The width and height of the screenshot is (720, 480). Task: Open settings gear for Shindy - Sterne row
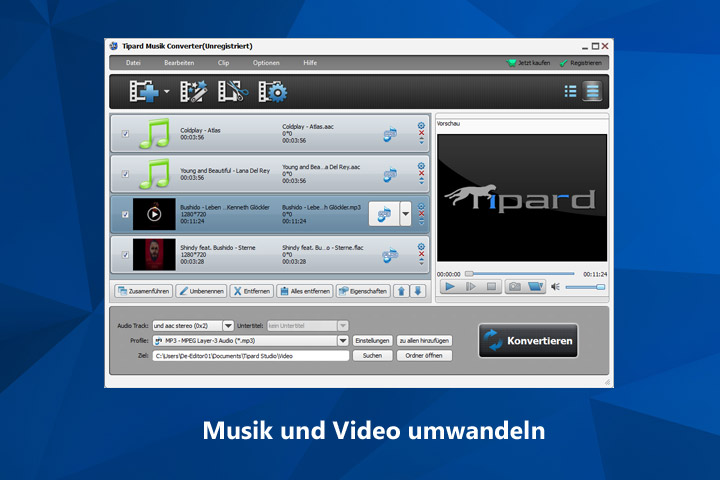(x=421, y=247)
